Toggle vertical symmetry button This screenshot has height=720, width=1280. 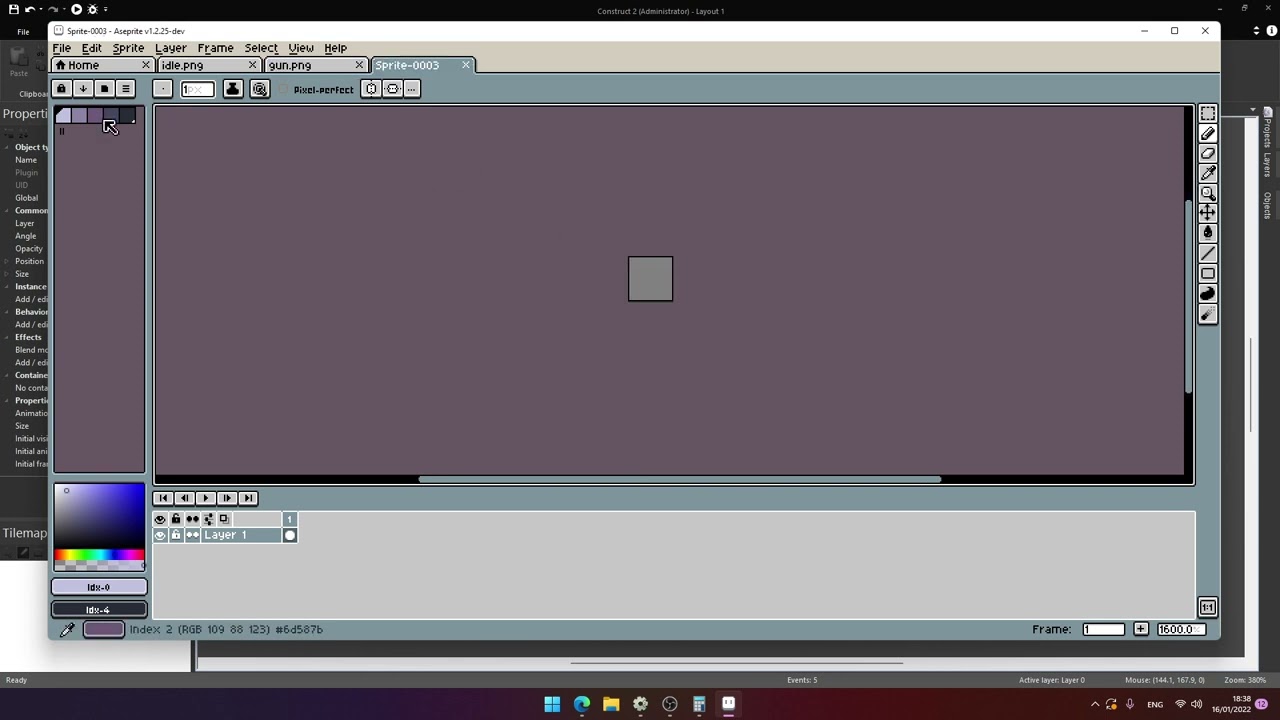coord(392,89)
